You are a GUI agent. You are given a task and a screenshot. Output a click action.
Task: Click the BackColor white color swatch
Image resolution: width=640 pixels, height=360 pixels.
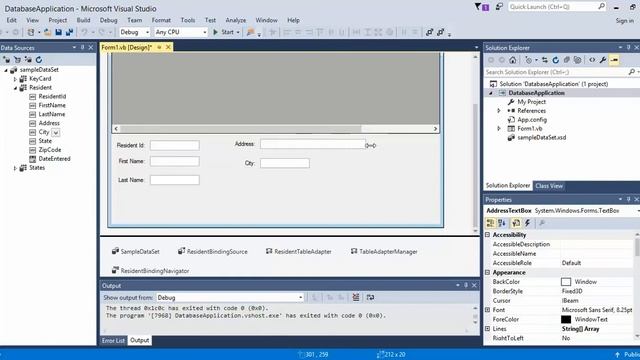(566, 282)
